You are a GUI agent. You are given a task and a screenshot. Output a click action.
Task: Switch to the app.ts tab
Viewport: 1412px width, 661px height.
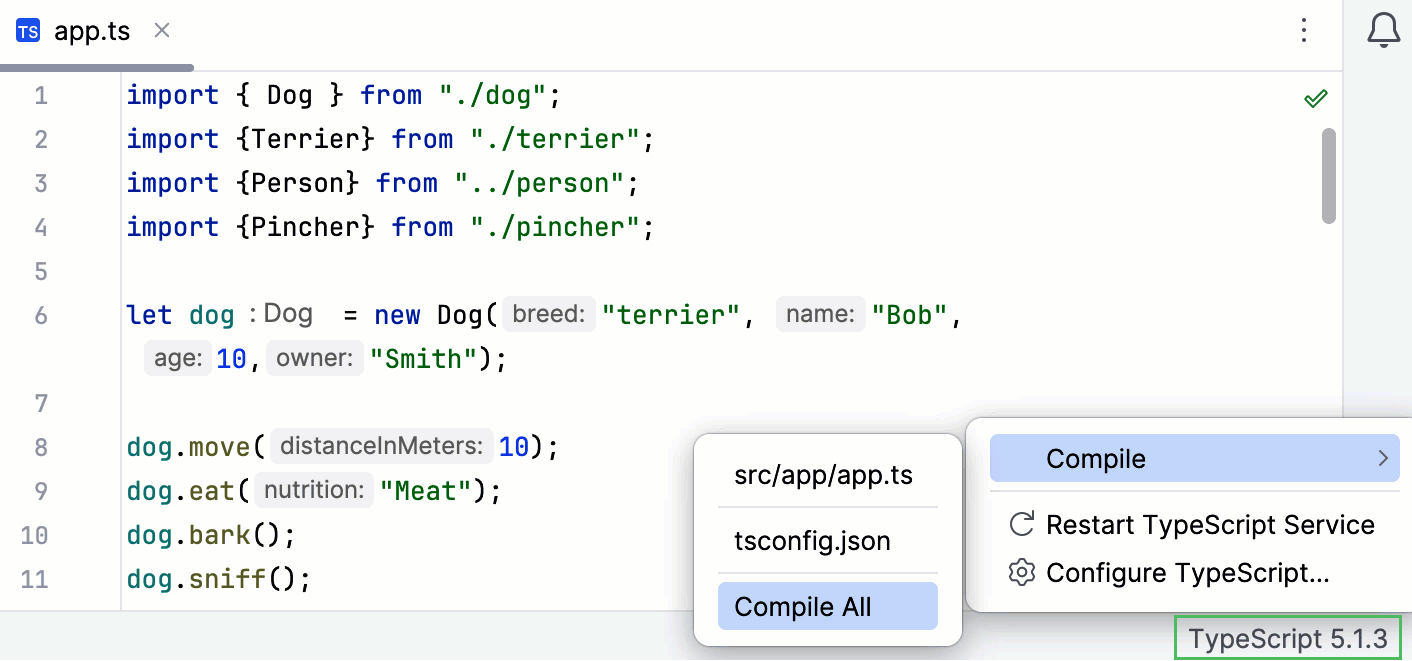tap(92, 30)
